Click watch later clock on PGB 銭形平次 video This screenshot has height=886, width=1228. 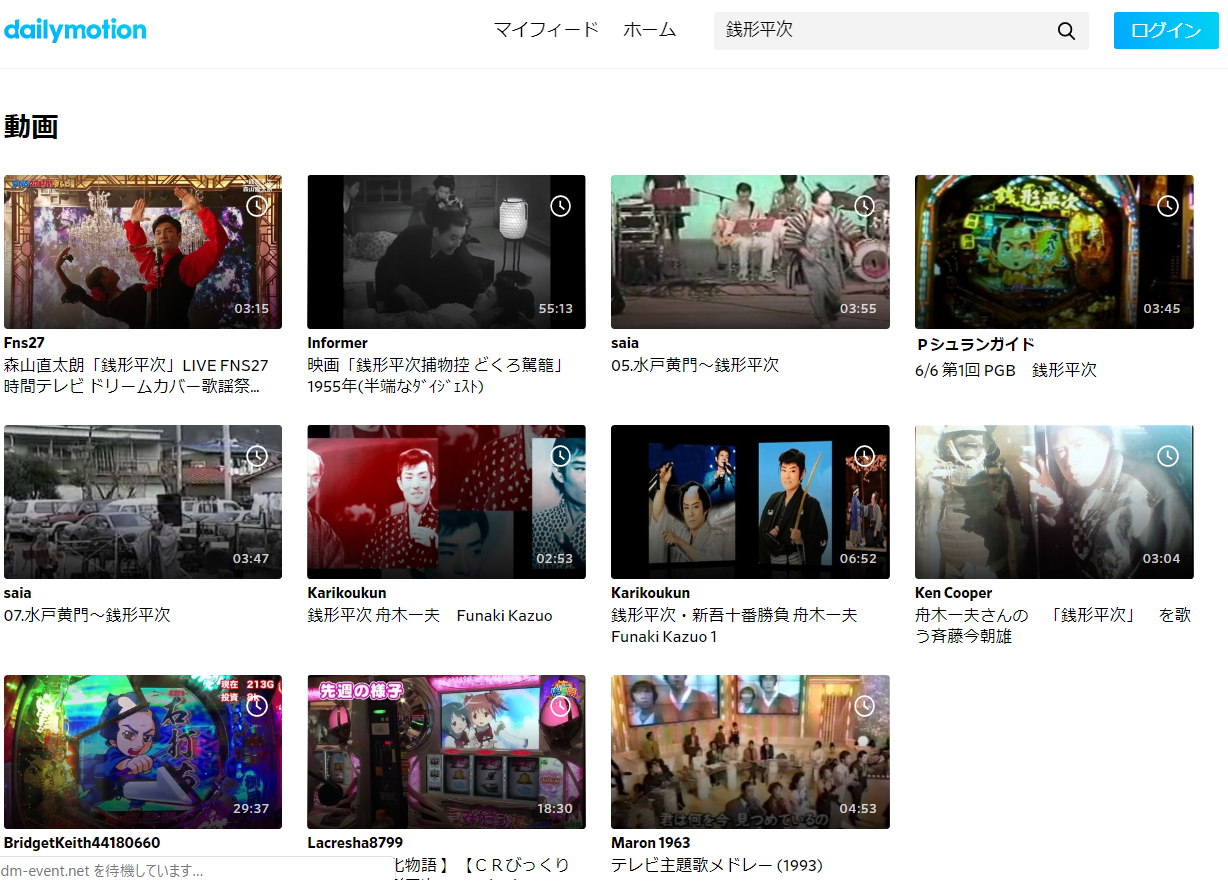pyautogui.click(x=1168, y=205)
